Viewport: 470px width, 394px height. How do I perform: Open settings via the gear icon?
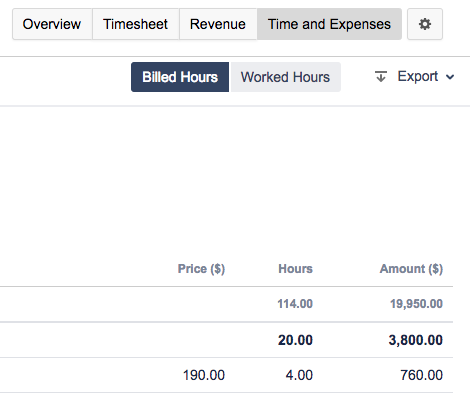click(x=425, y=24)
